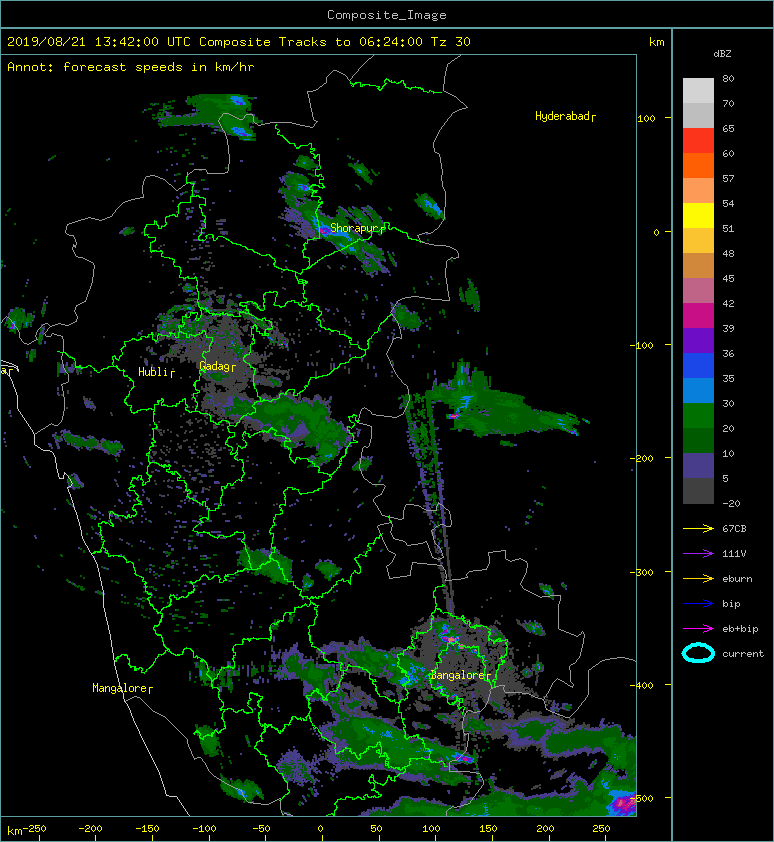Click the -20 label on the dBZ scale
Screen dimensions: 774x842
(731, 504)
